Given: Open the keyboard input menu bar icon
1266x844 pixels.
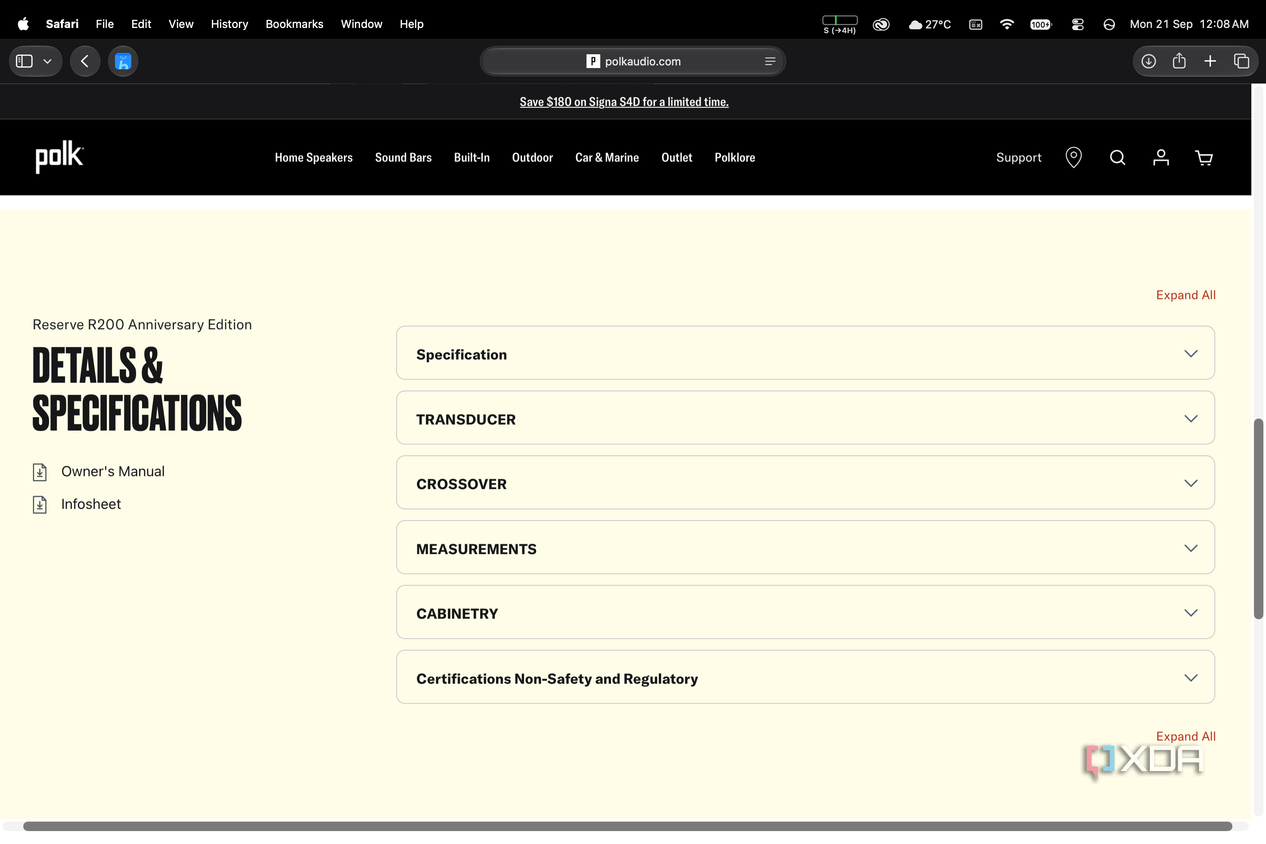Looking at the screenshot, I should click(x=975, y=24).
